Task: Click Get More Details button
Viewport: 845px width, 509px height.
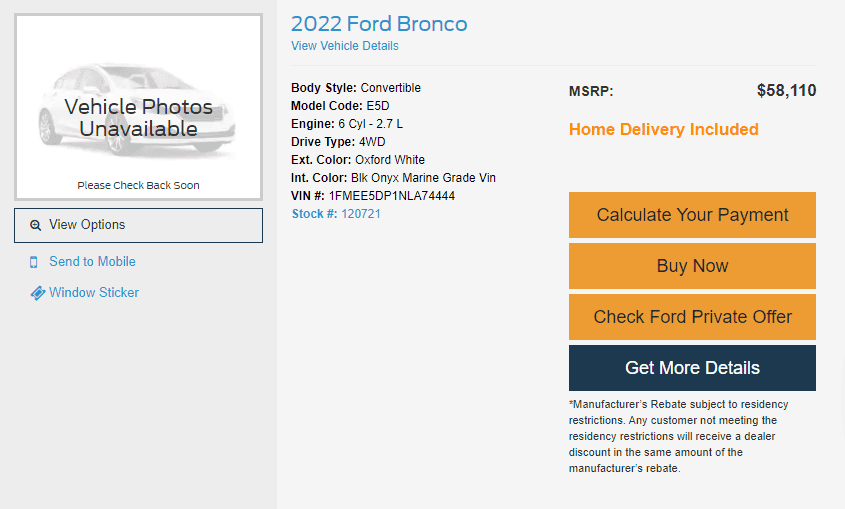Action: [692, 368]
